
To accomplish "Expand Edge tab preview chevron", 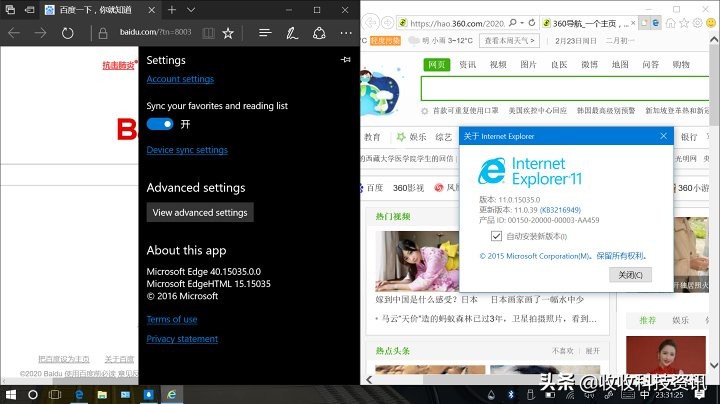I will point(191,10).
